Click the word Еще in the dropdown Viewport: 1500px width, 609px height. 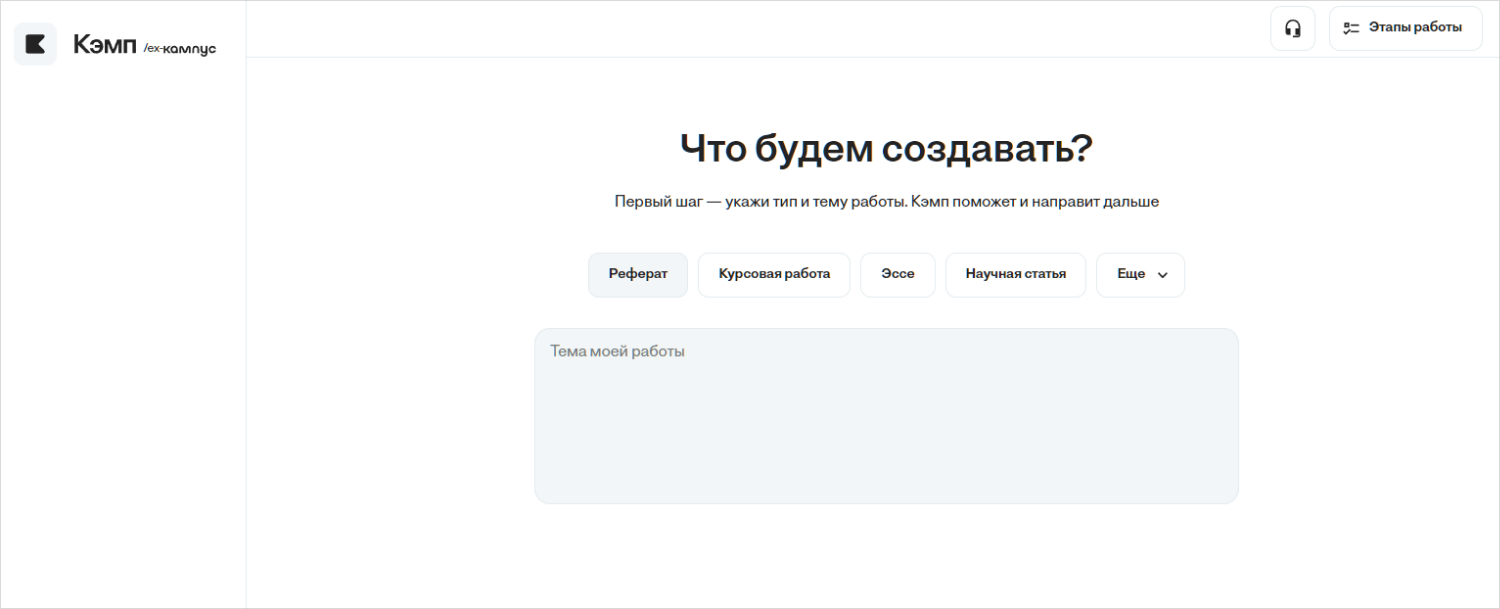pyautogui.click(x=1130, y=274)
